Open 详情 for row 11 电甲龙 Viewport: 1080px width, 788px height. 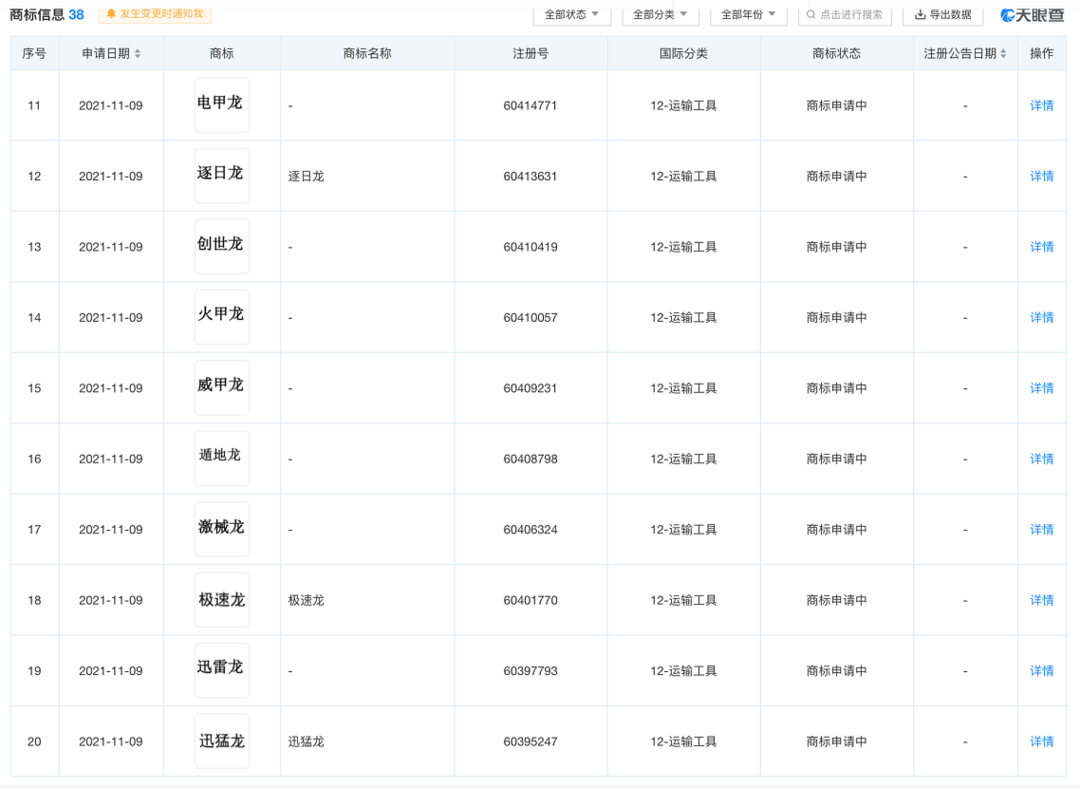pos(1041,106)
